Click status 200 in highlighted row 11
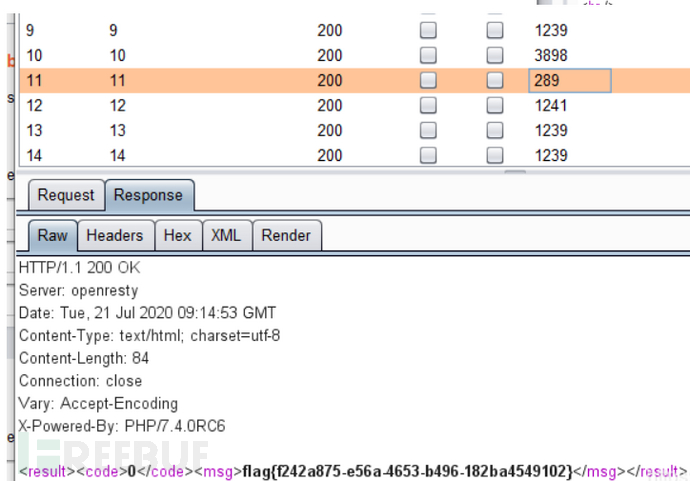 [330, 81]
